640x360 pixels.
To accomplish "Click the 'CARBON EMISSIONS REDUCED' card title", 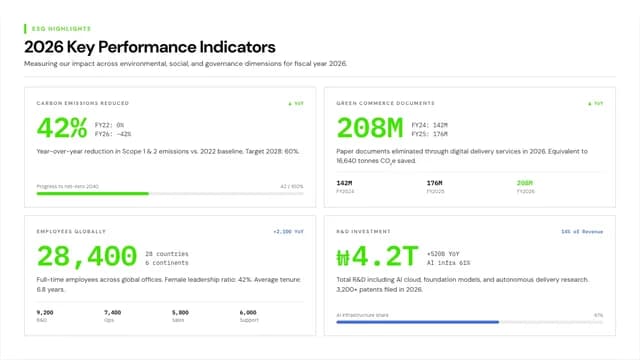I will pyautogui.click(x=82, y=103).
